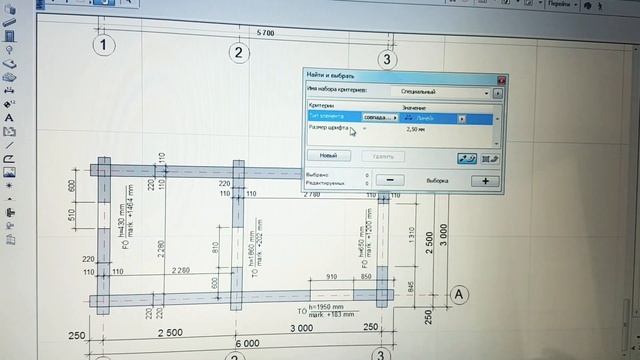This screenshot has height=360, width=640.
Task: Click top grid axis marker 3
Action: coord(387,60)
